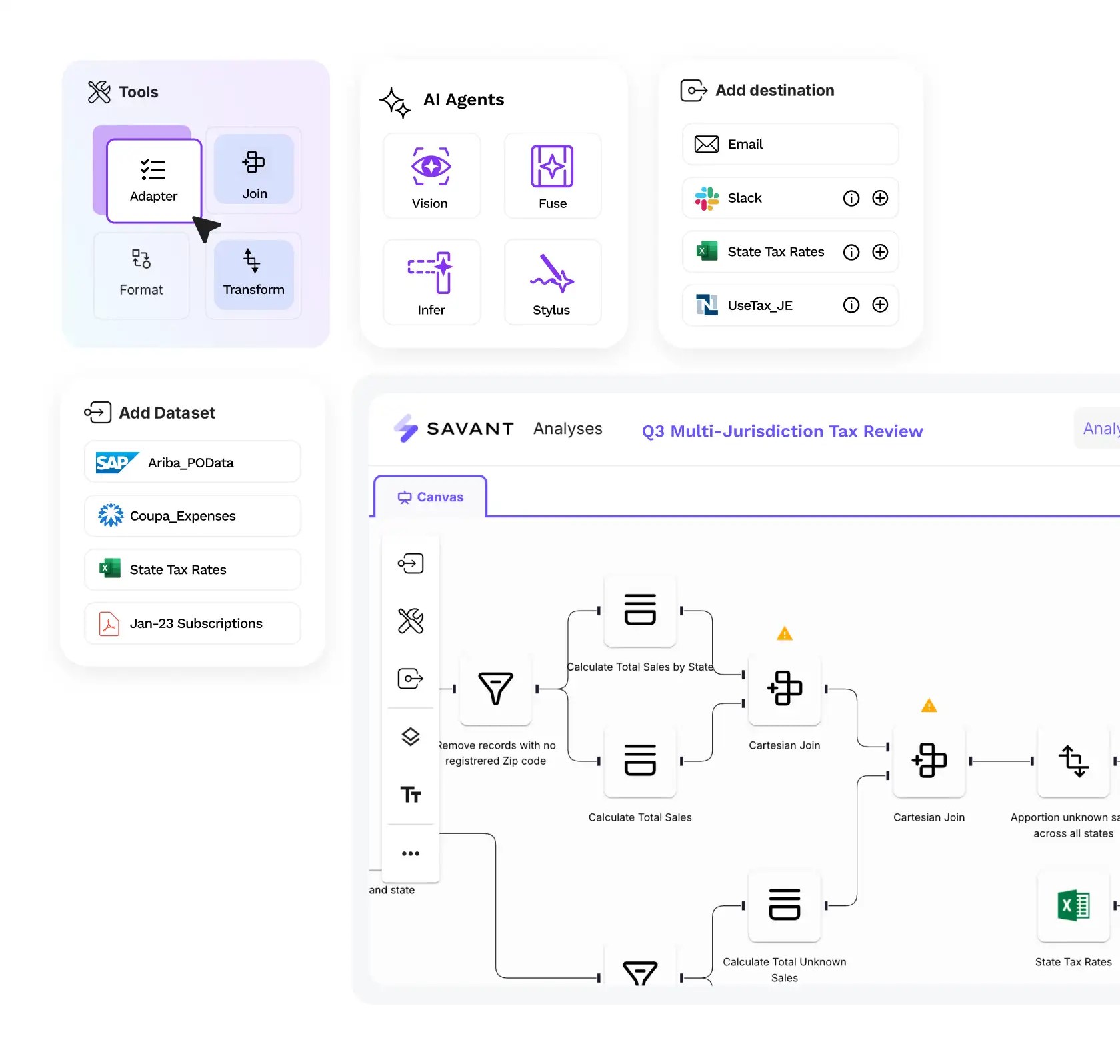
Task: Expand info for the Slack destination
Action: 851,197
